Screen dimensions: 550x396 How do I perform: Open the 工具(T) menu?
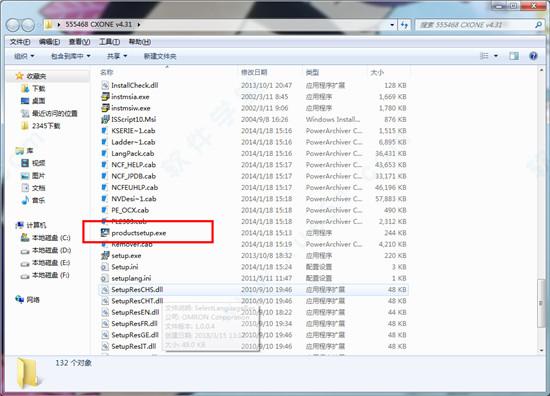(109, 42)
